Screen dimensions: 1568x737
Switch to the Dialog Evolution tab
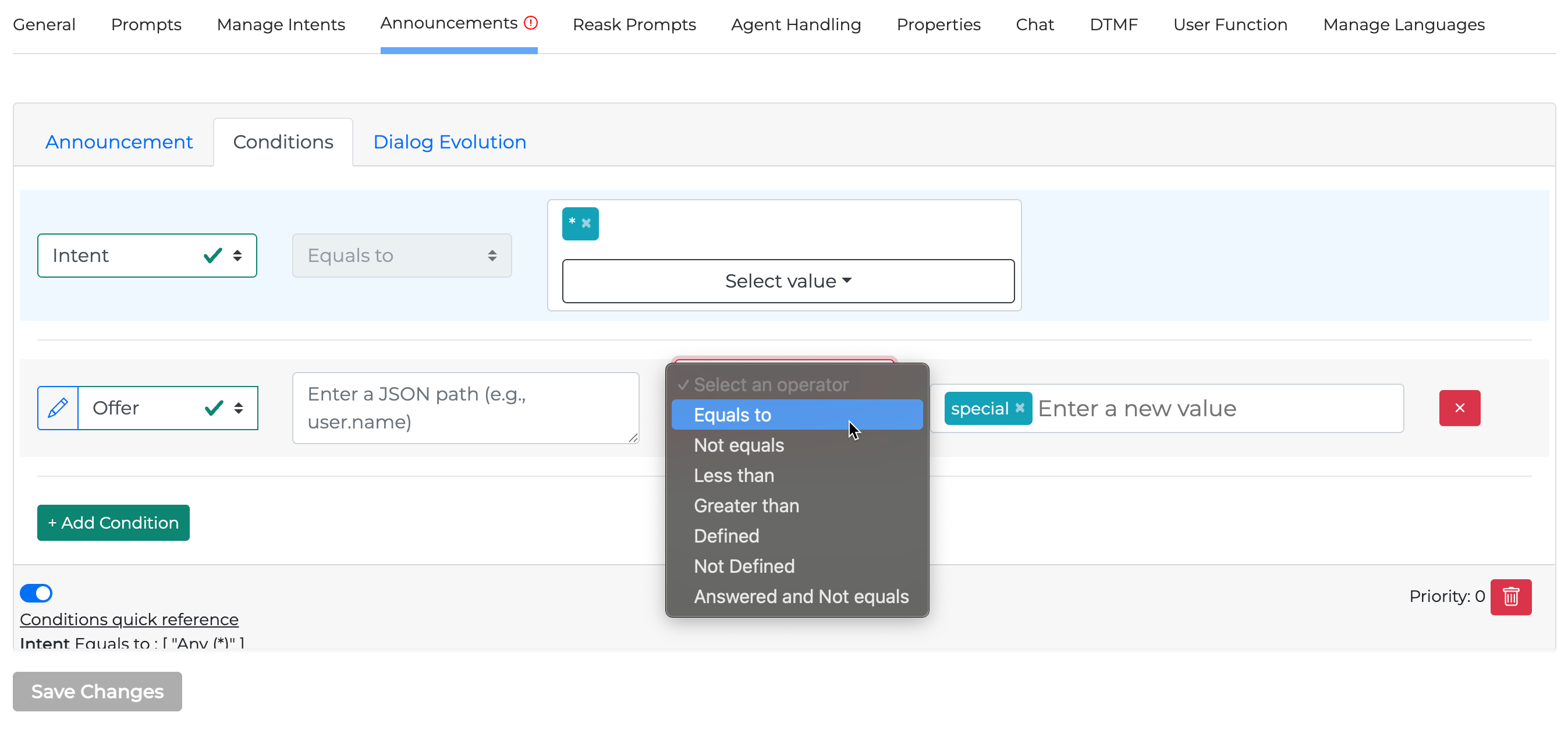click(x=449, y=142)
